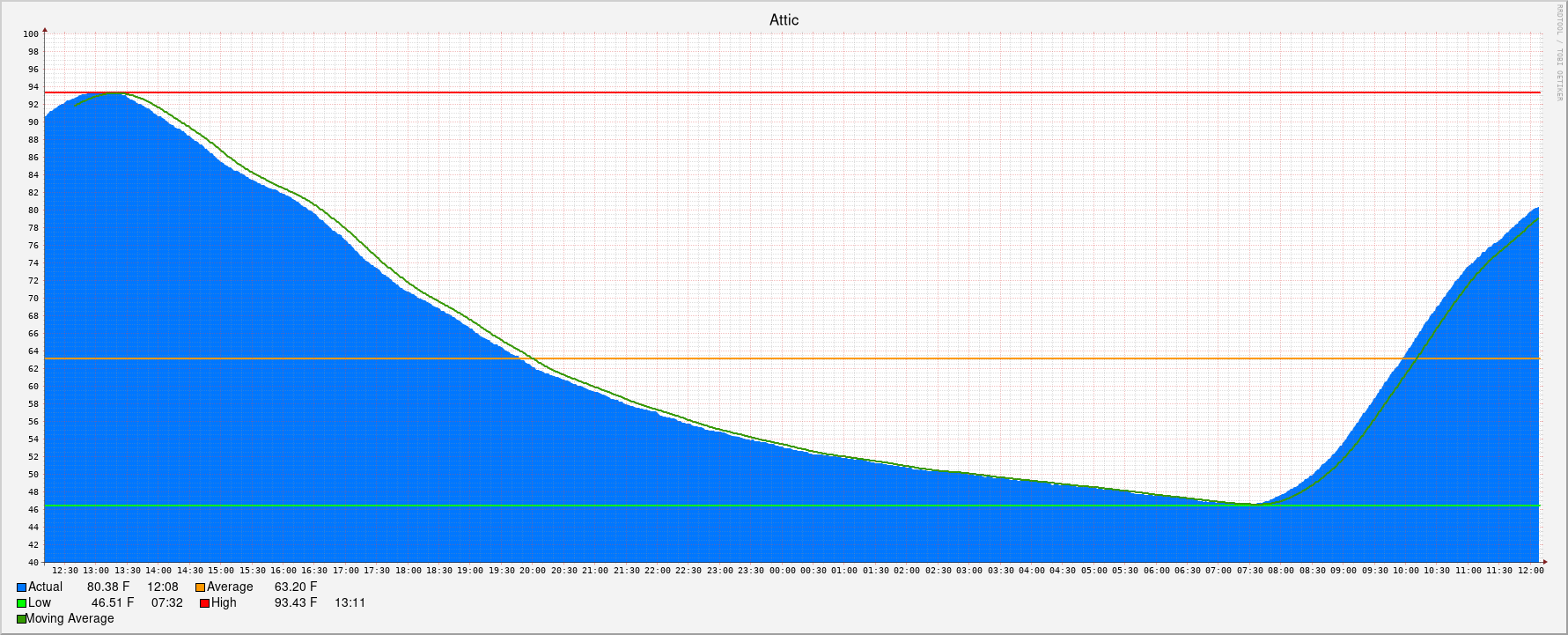This screenshot has width=1568, height=635.
Task: Click the 07:32 Low timestamp in legend
Action: [166, 603]
